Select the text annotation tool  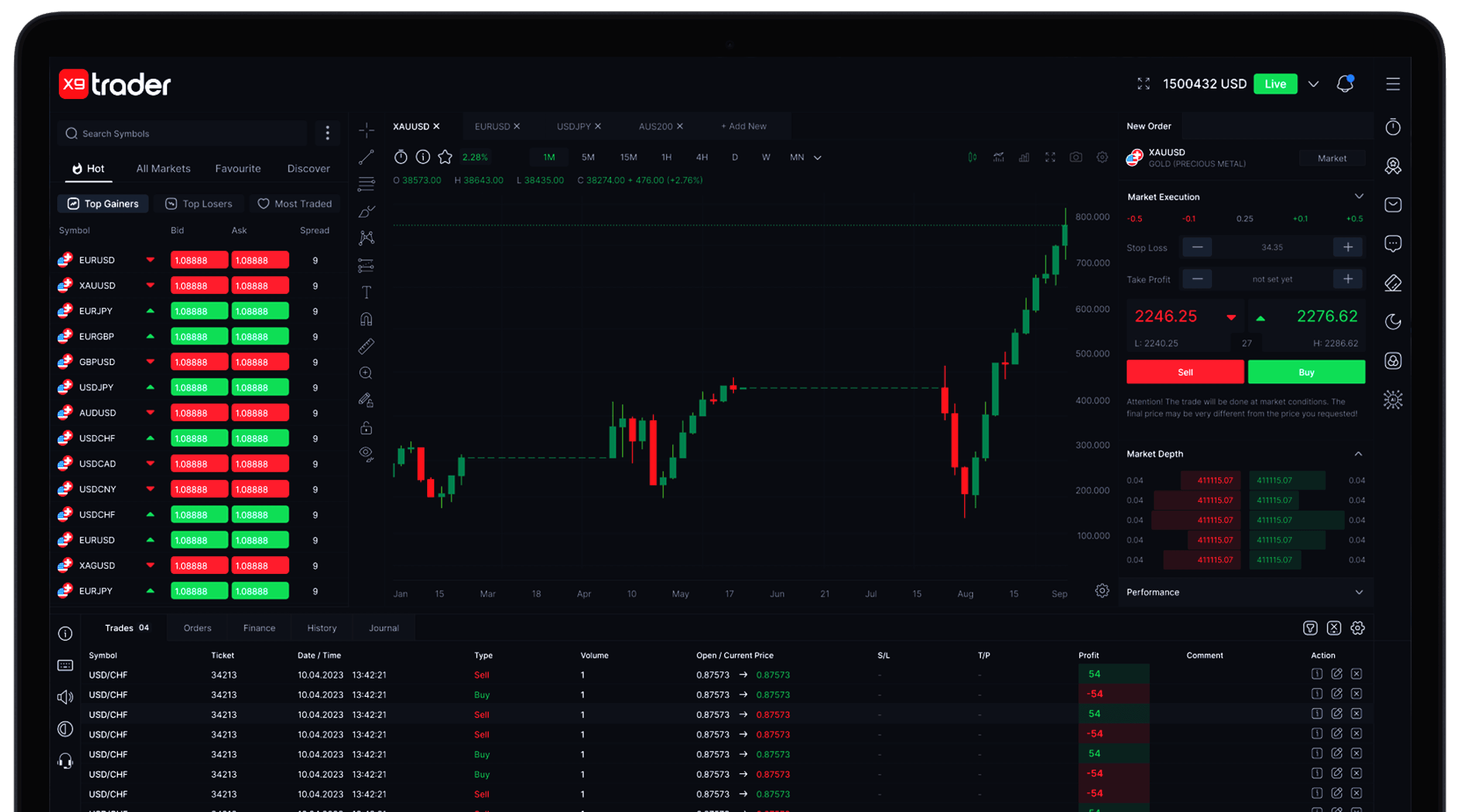pyautogui.click(x=366, y=292)
